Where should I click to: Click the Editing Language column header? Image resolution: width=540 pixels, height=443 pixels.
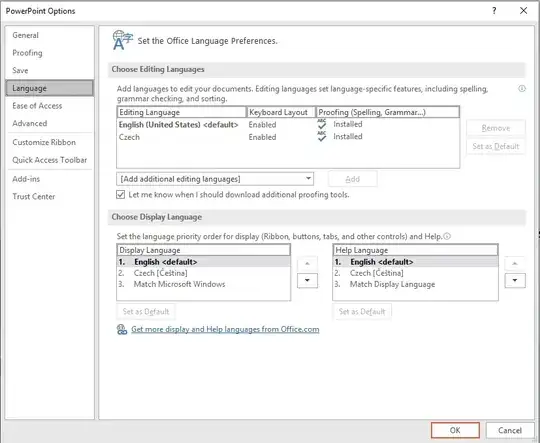[181, 112]
